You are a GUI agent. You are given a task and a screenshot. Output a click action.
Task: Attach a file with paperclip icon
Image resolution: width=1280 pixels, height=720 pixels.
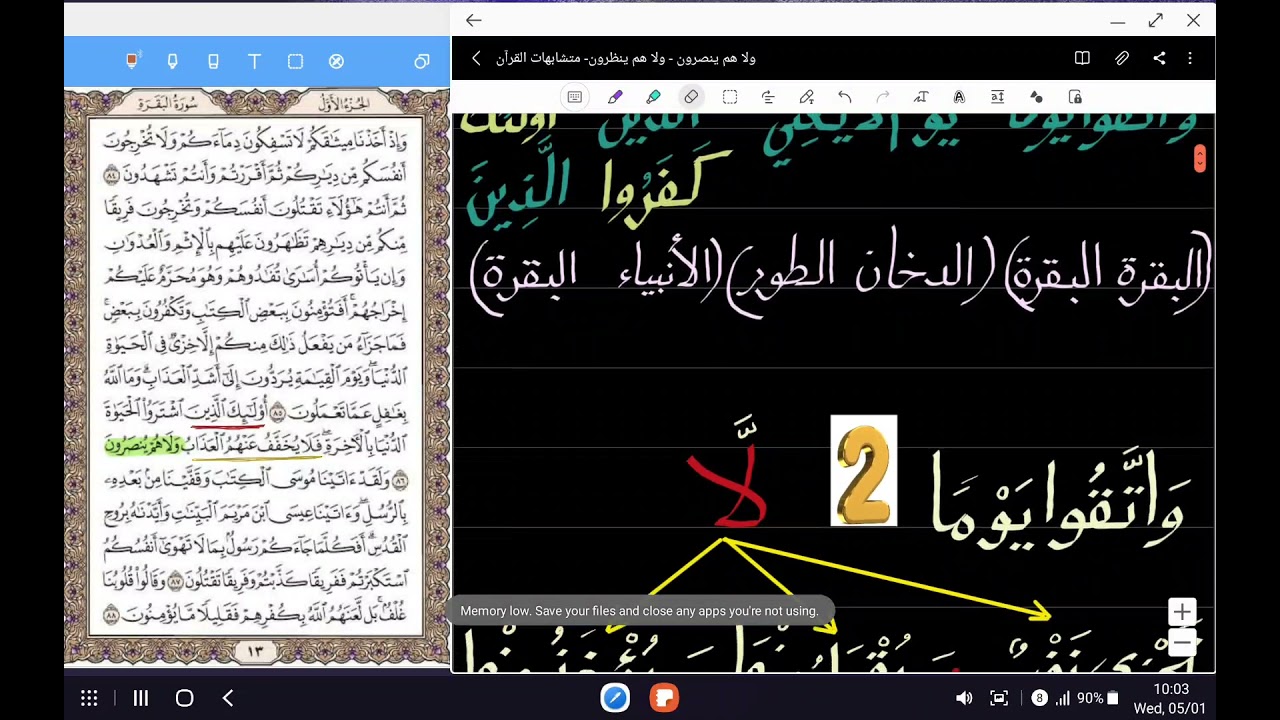[x=1122, y=59]
